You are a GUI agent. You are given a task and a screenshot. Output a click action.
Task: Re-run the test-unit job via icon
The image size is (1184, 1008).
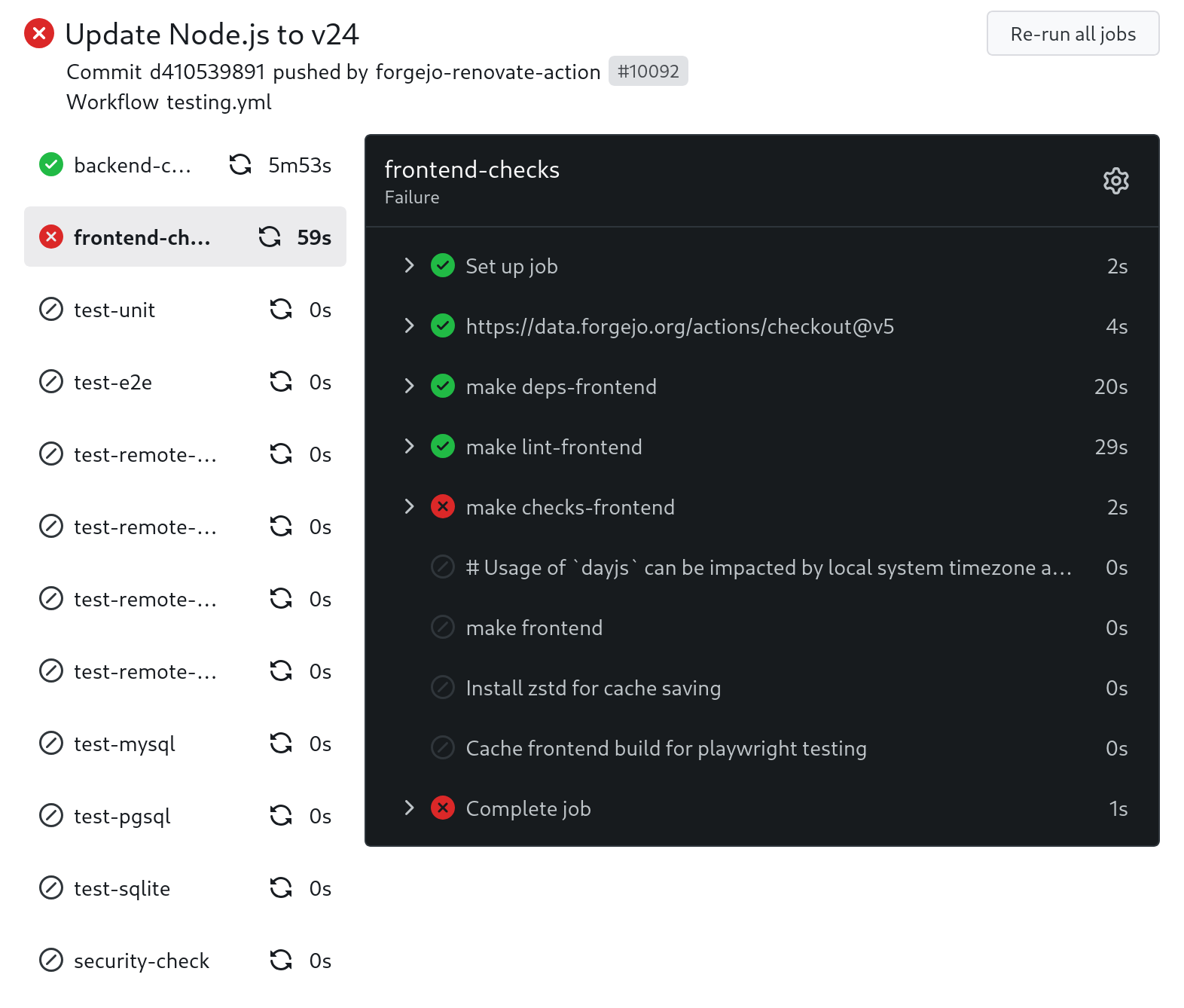tap(281, 309)
